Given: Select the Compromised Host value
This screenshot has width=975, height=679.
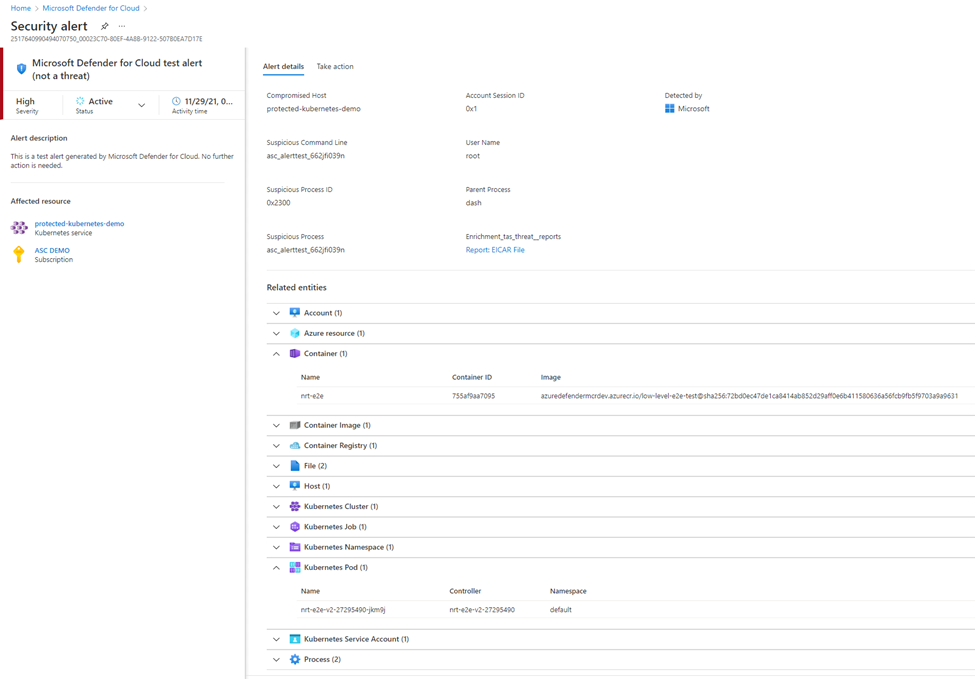Looking at the screenshot, I should point(313,109).
